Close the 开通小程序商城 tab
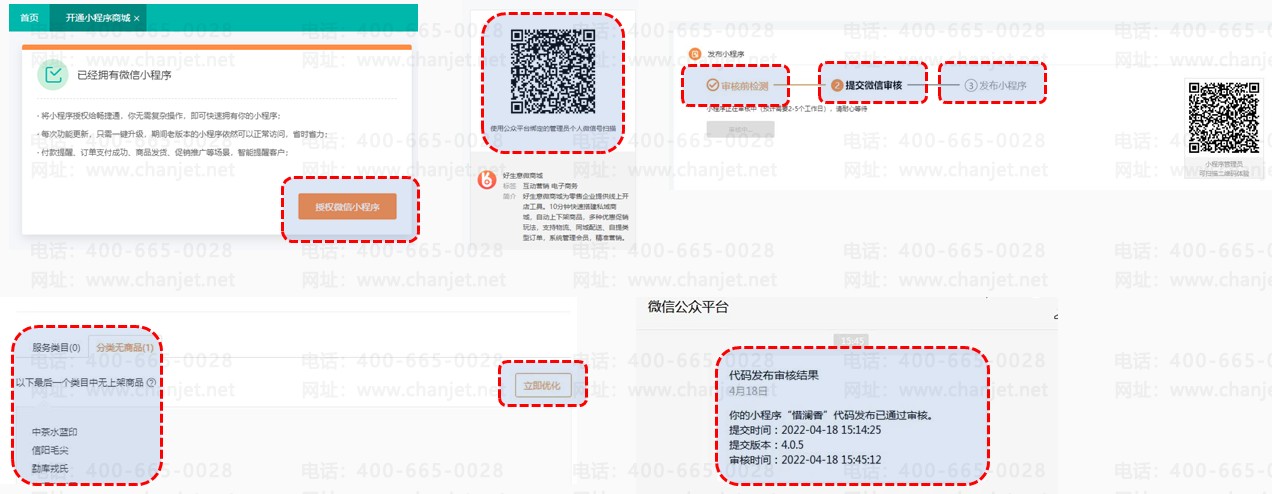The width and height of the screenshot is (1272, 494). pyautogui.click(x=136, y=19)
